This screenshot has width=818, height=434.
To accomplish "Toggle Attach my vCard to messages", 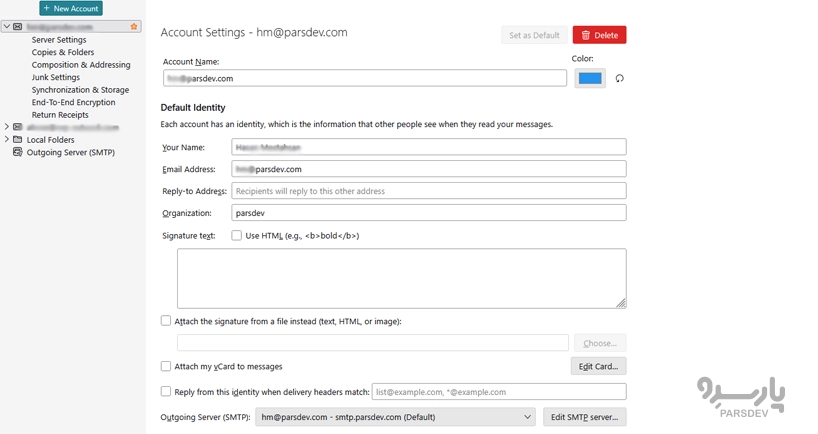I will click(166, 367).
